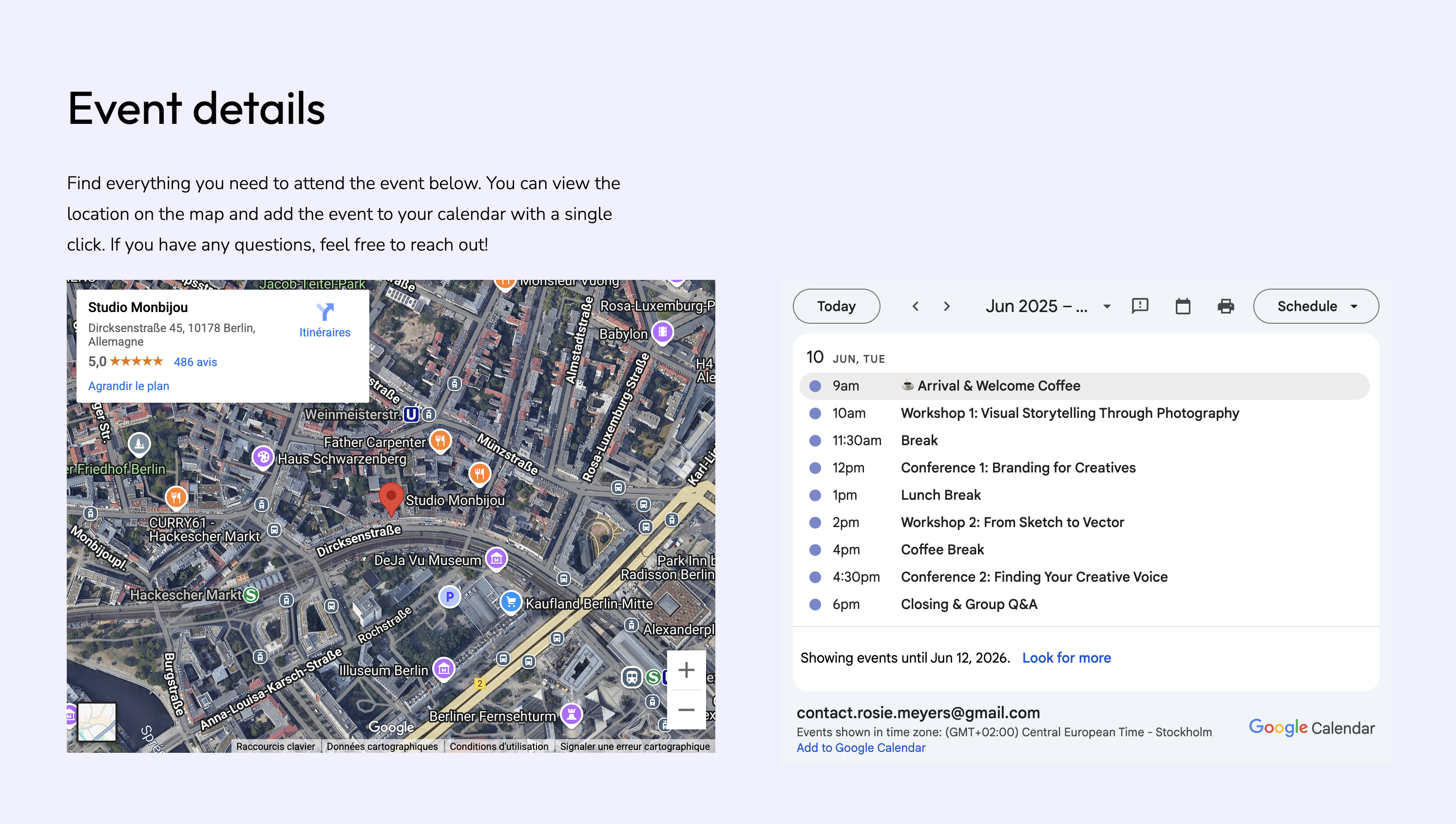Image resolution: width=1456 pixels, height=824 pixels.
Task: Open the calendar feedback icon
Action: [1140, 306]
